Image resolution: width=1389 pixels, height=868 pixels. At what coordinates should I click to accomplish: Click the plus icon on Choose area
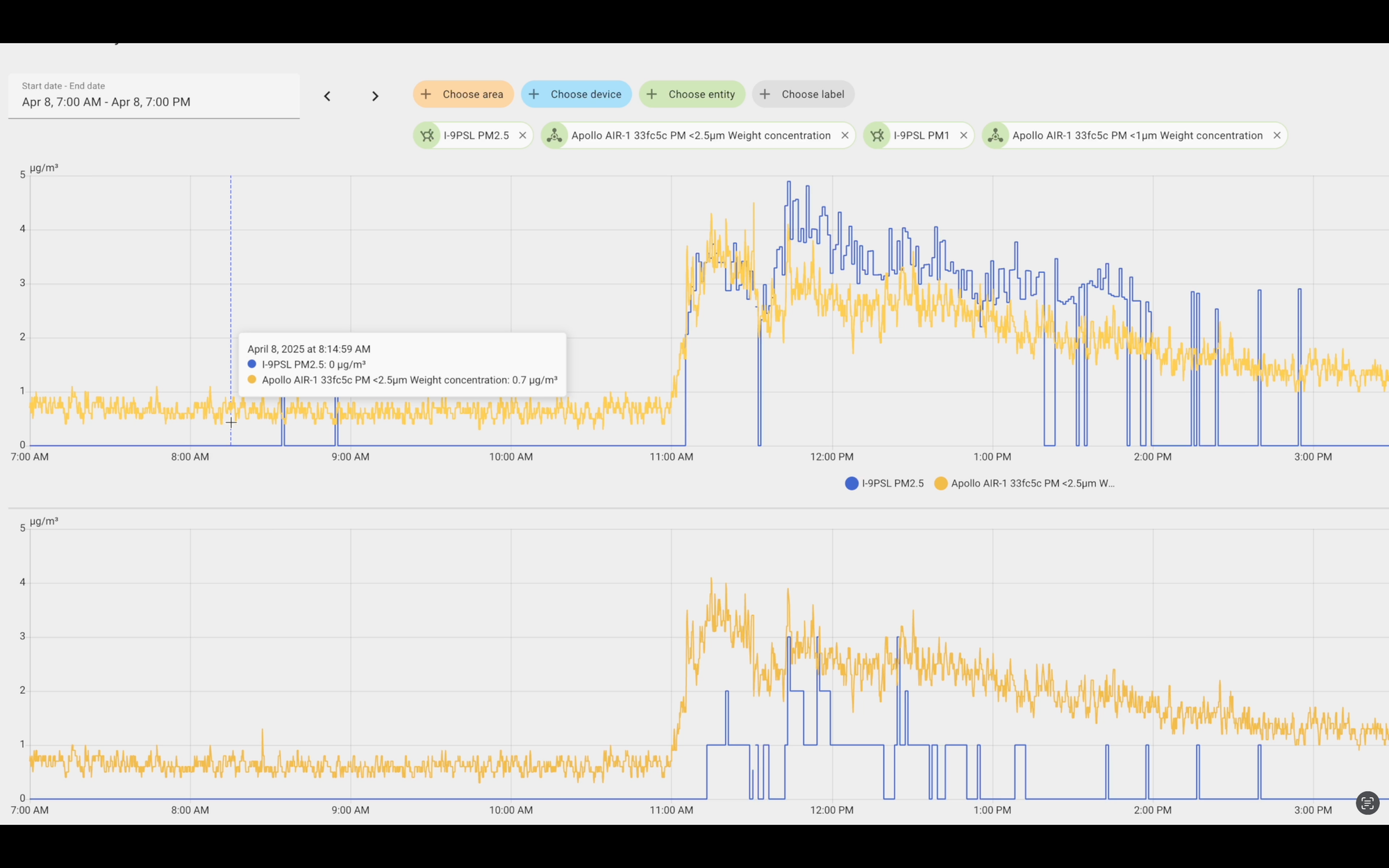426,94
